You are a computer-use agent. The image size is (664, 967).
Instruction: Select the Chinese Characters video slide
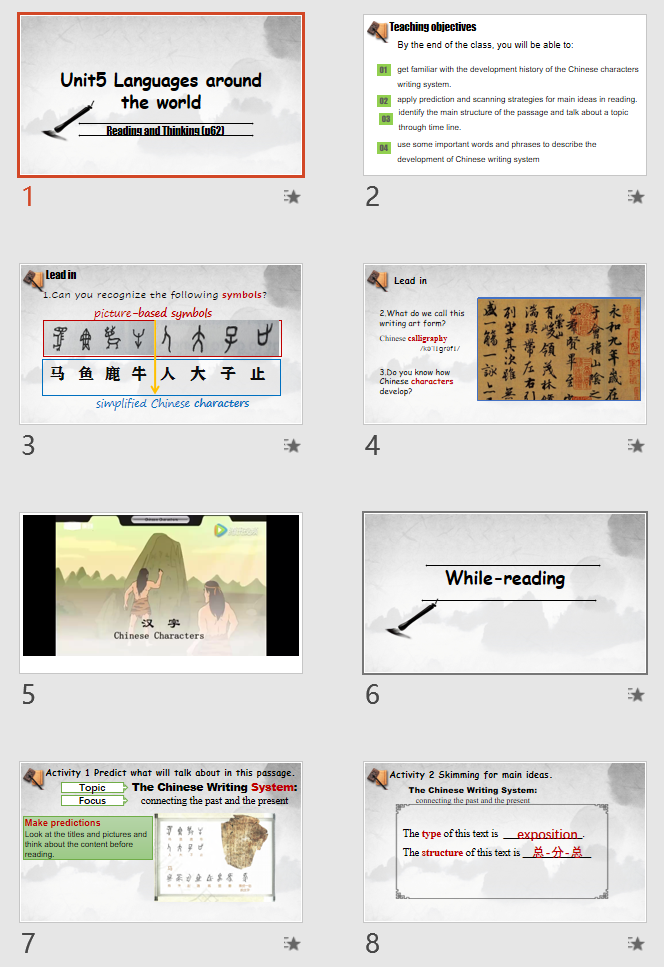tap(161, 593)
